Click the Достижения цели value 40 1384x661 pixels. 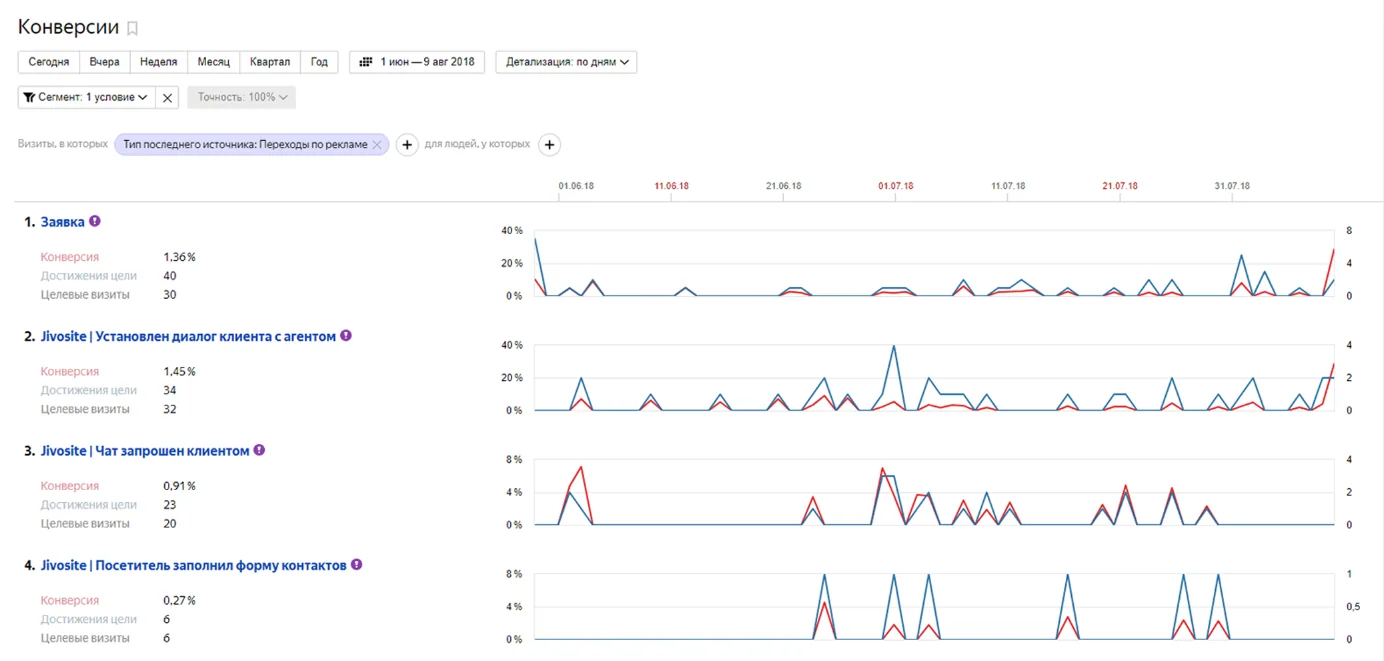click(170, 276)
